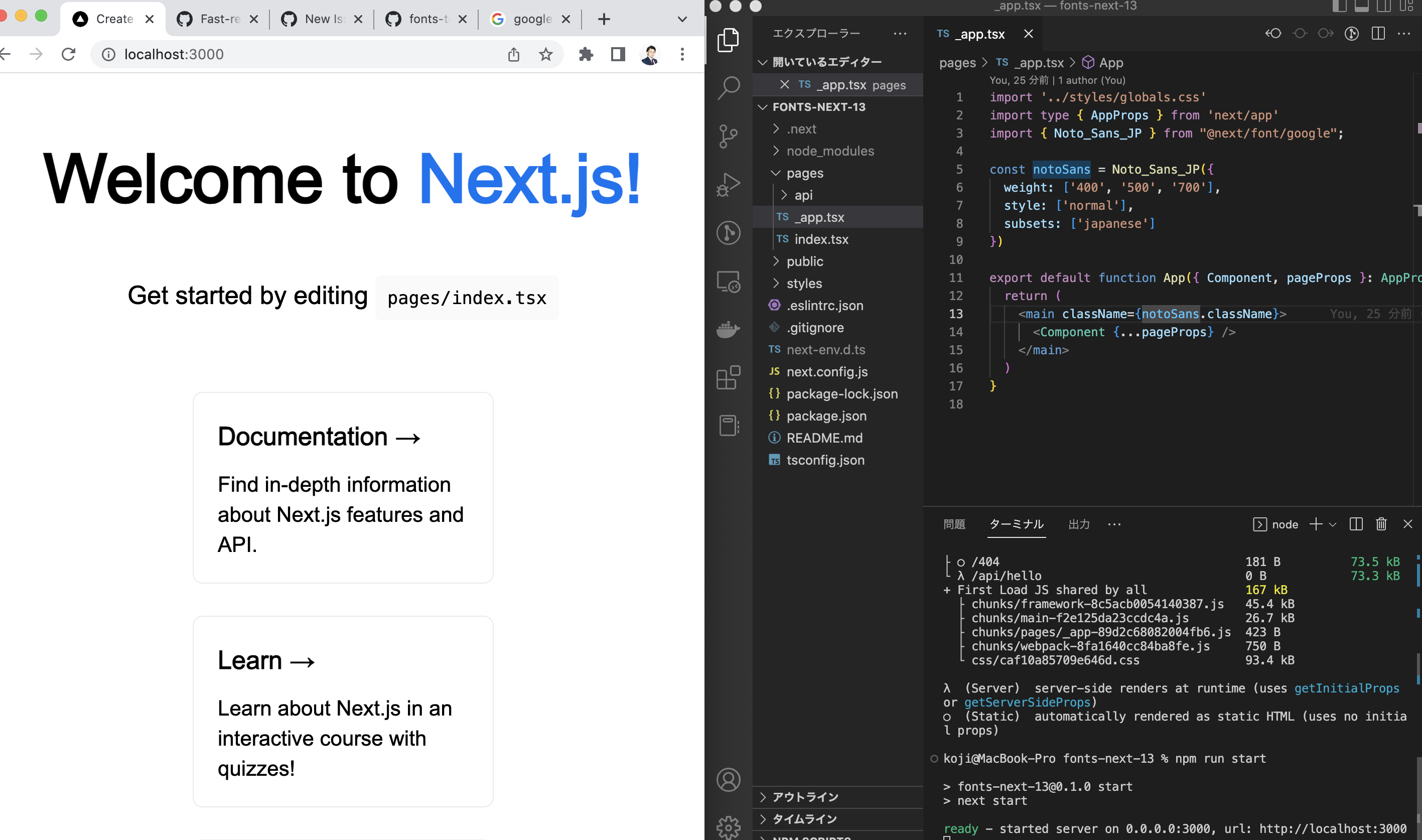Image resolution: width=1422 pixels, height=840 pixels.
Task: Kill the active terminal with trash icon
Action: [1381, 524]
